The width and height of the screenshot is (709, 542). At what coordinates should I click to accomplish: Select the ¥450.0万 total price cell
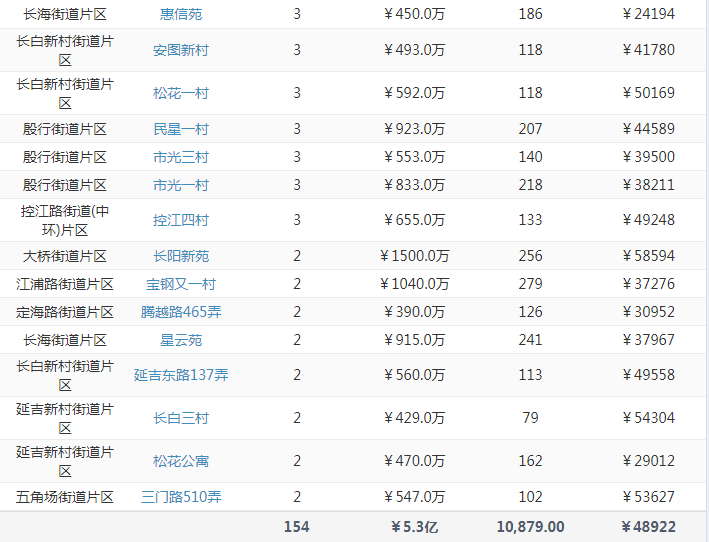tap(414, 14)
